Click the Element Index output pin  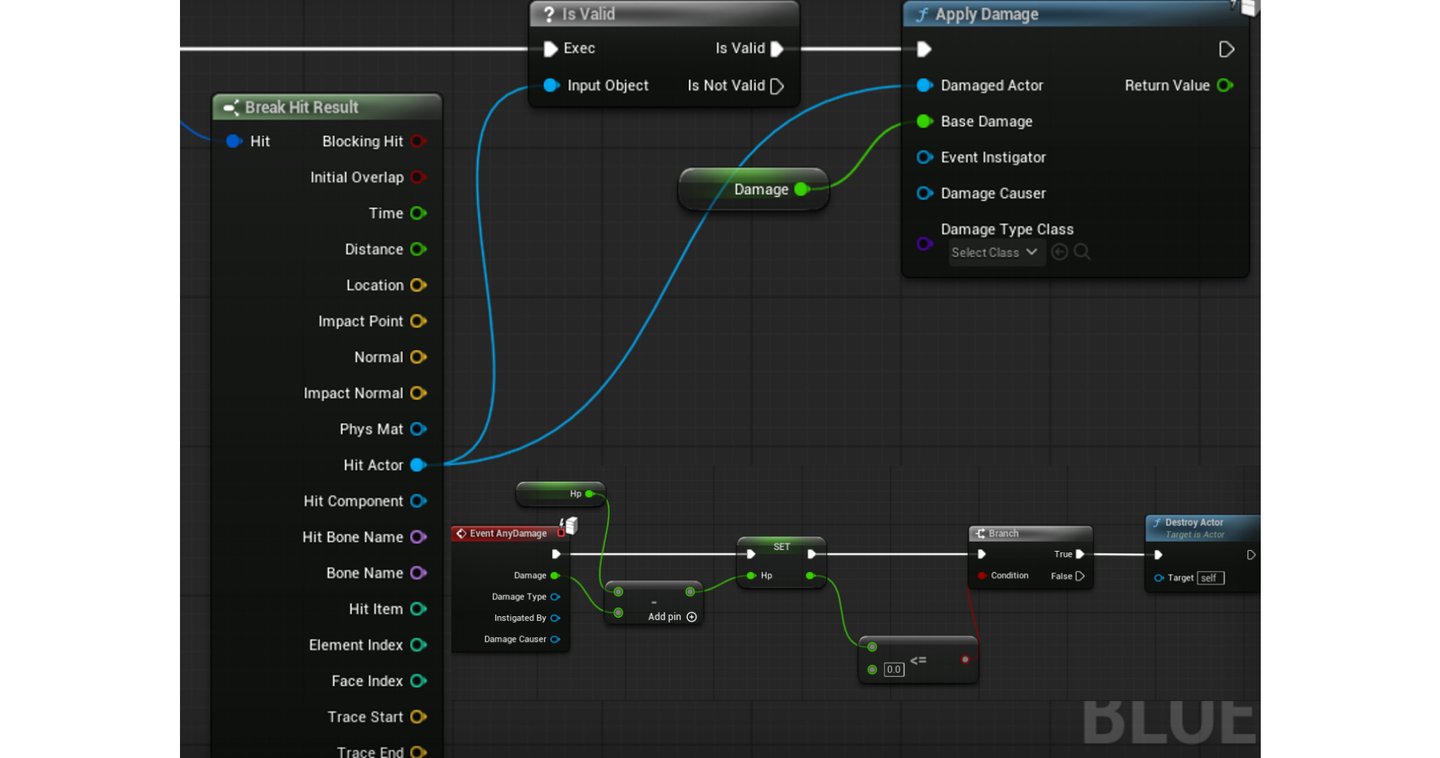pos(418,645)
